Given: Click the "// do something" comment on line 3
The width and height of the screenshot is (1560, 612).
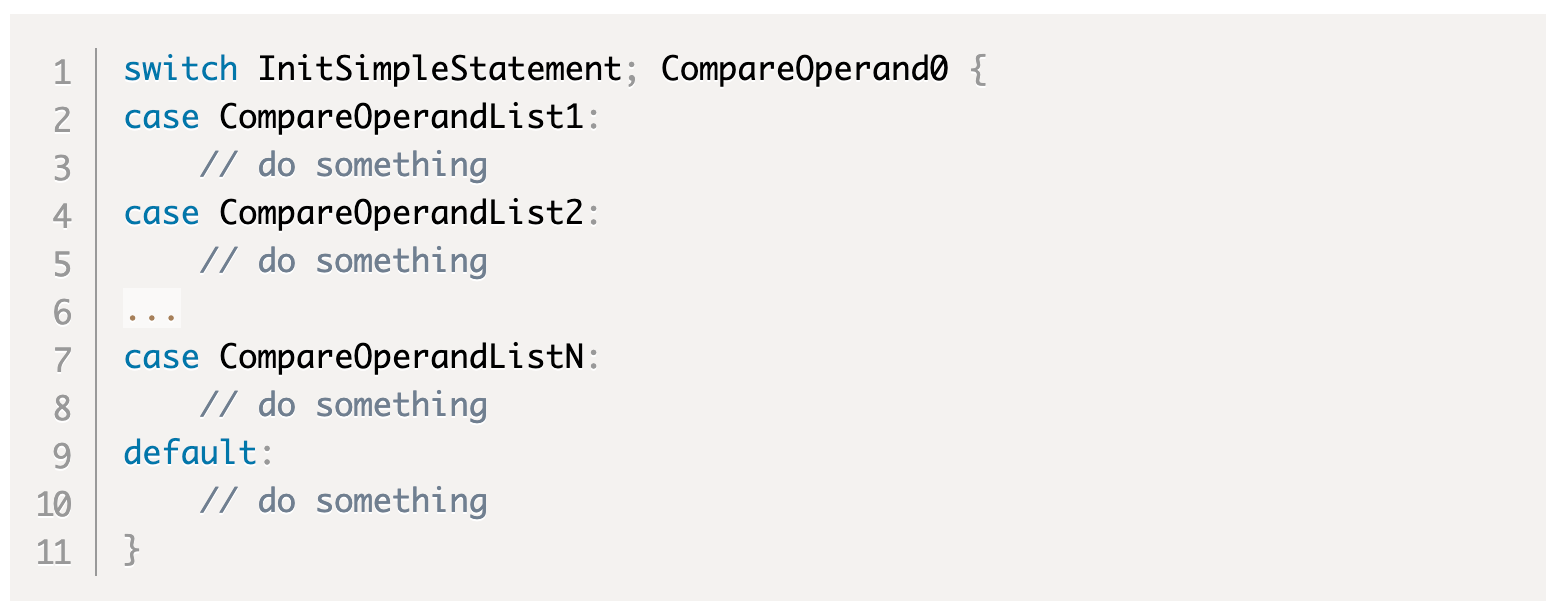Looking at the screenshot, I should click(x=343, y=166).
